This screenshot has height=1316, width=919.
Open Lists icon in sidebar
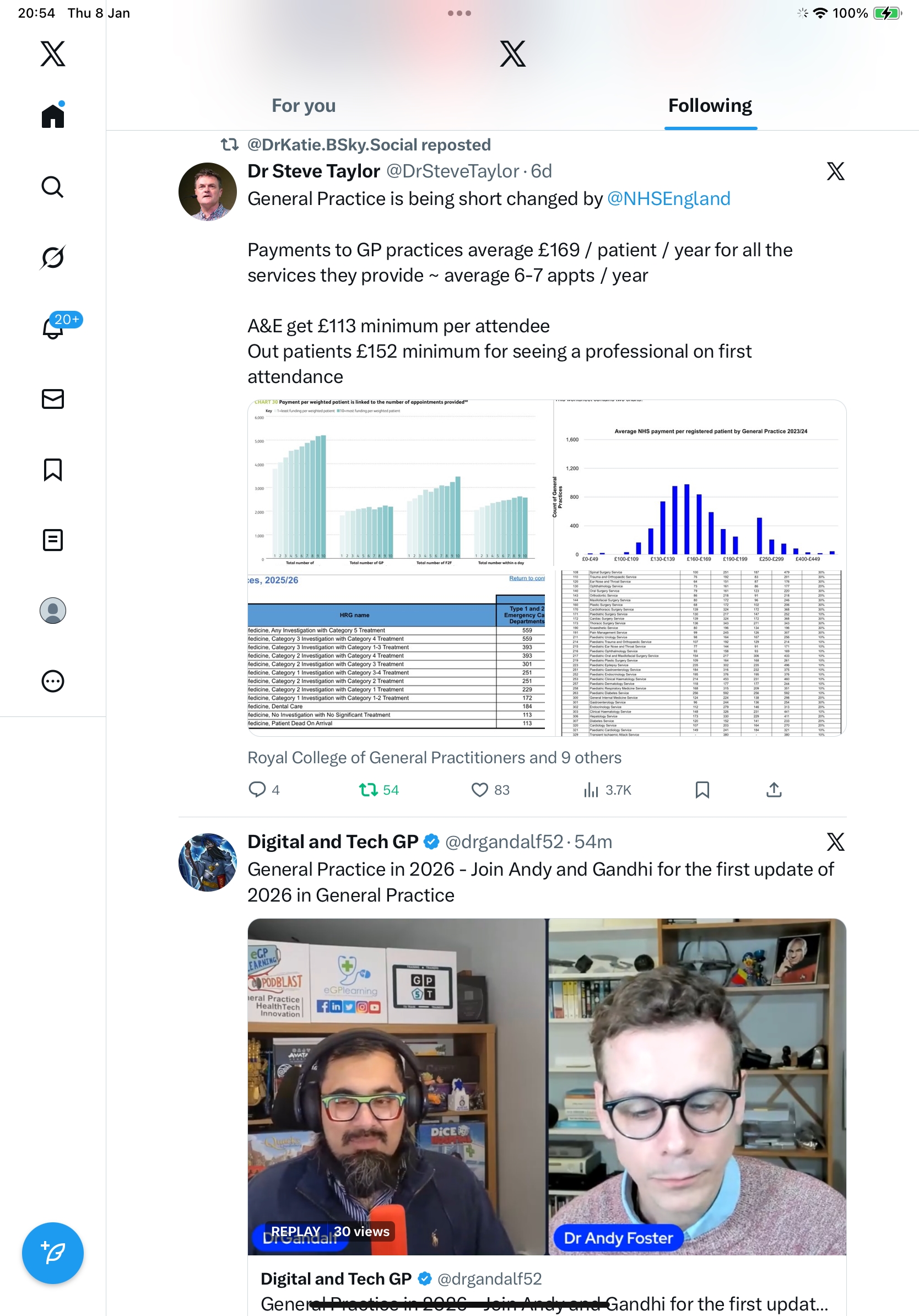pos(52,540)
